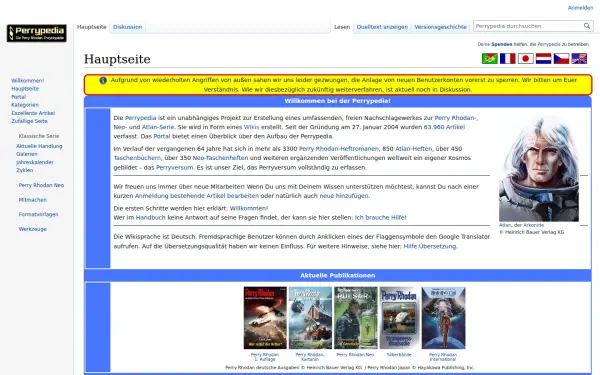The height and width of the screenshot is (375, 600).
Task: Open the Silberbände cover thumbnail
Action: point(399,318)
